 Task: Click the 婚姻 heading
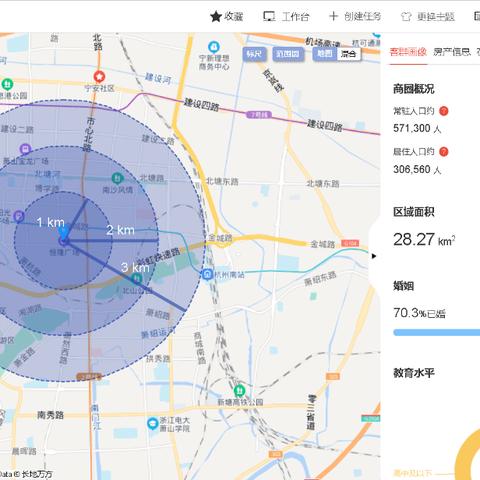tap(404, 286)
